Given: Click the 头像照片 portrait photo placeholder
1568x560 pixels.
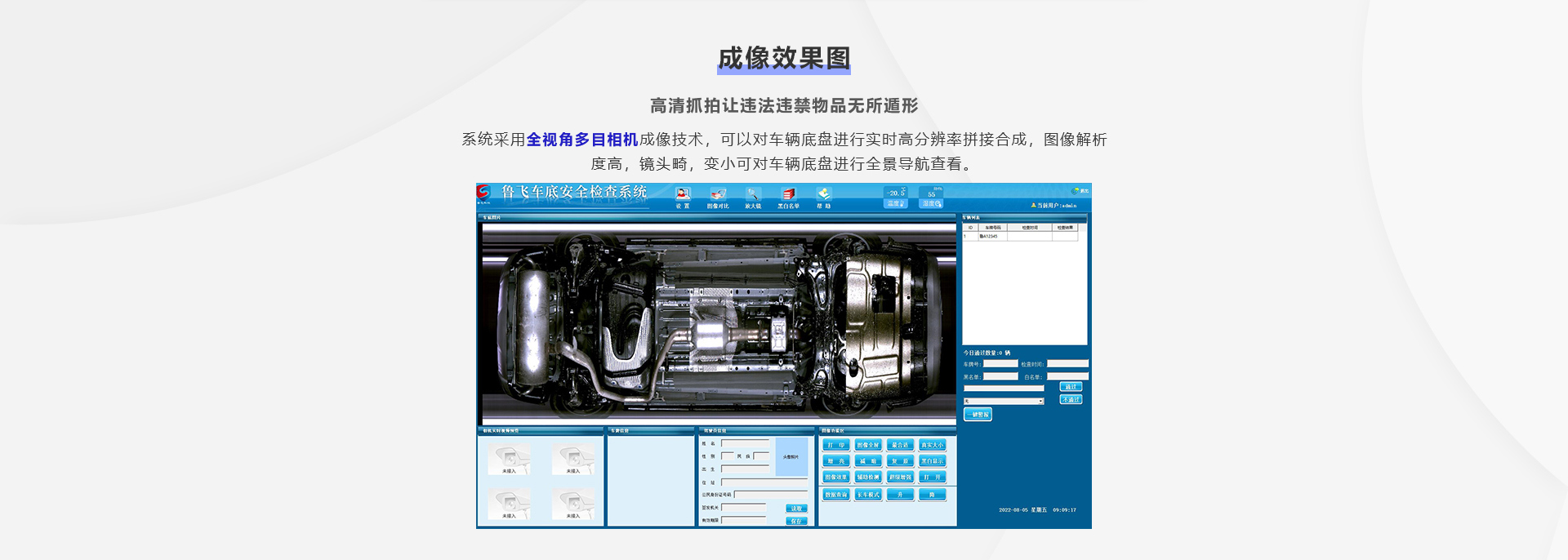Looking at the screenshot, I should [791, 457].
